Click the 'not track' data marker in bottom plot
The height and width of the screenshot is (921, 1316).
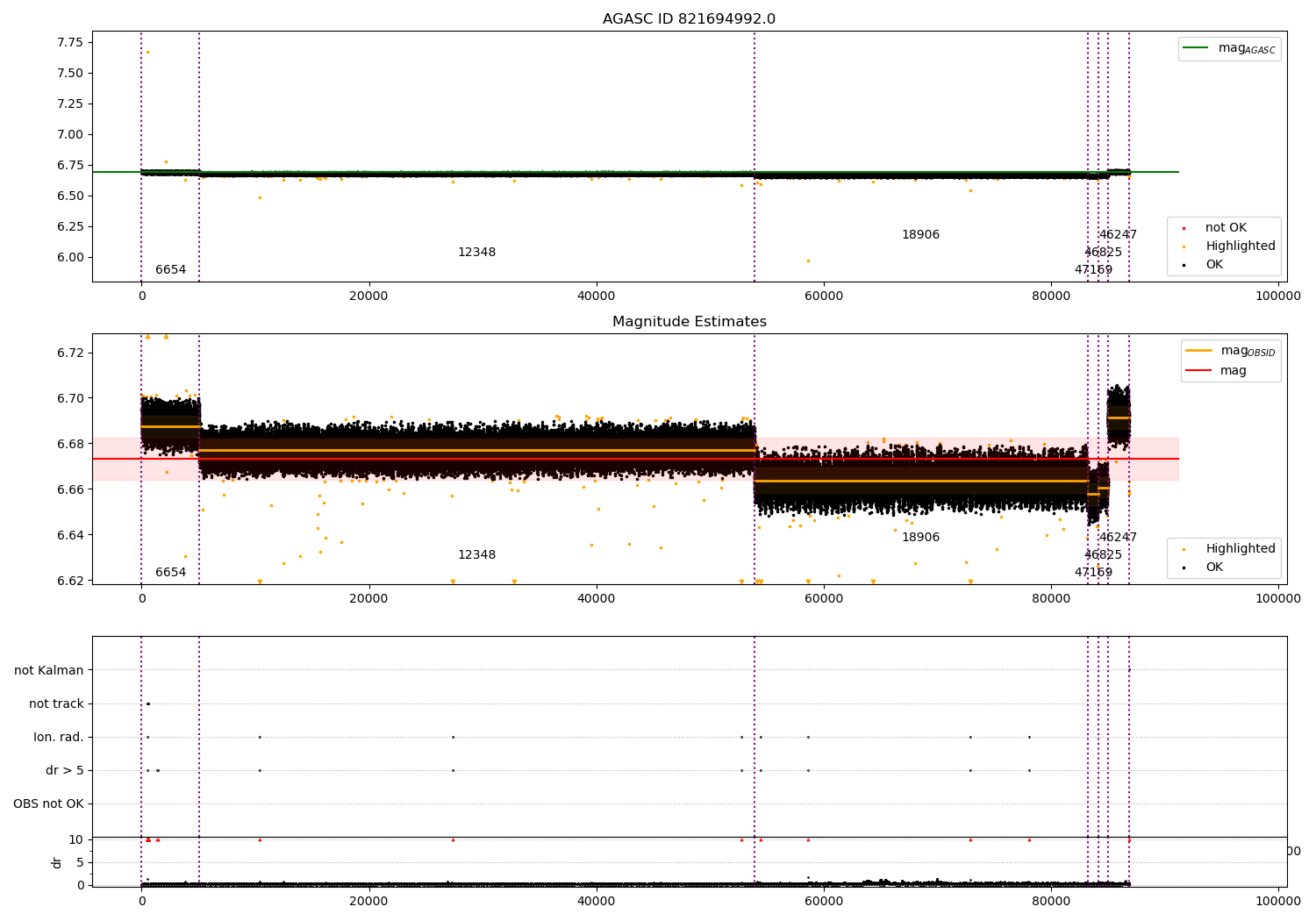[x=148, y=703]
